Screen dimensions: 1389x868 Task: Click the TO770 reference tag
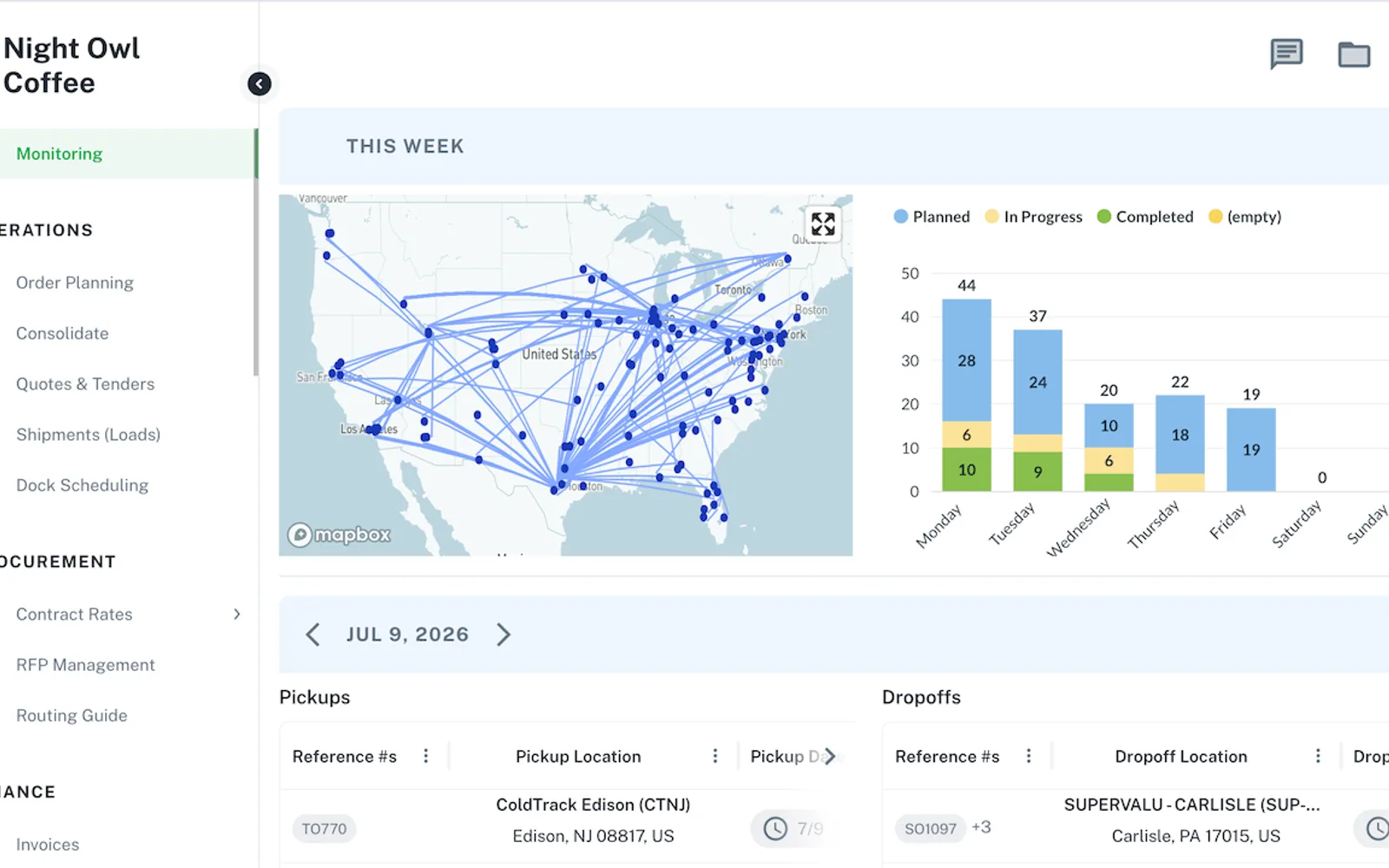tap(324, 829)
